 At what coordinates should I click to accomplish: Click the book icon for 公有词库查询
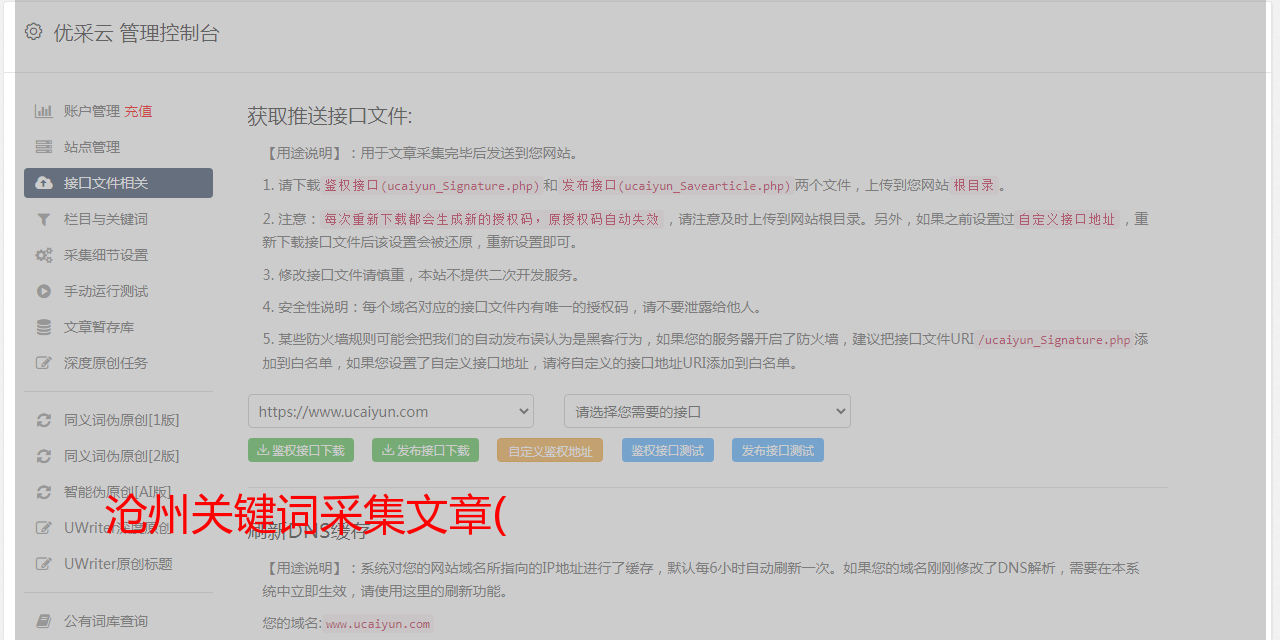tap(44, 621)
